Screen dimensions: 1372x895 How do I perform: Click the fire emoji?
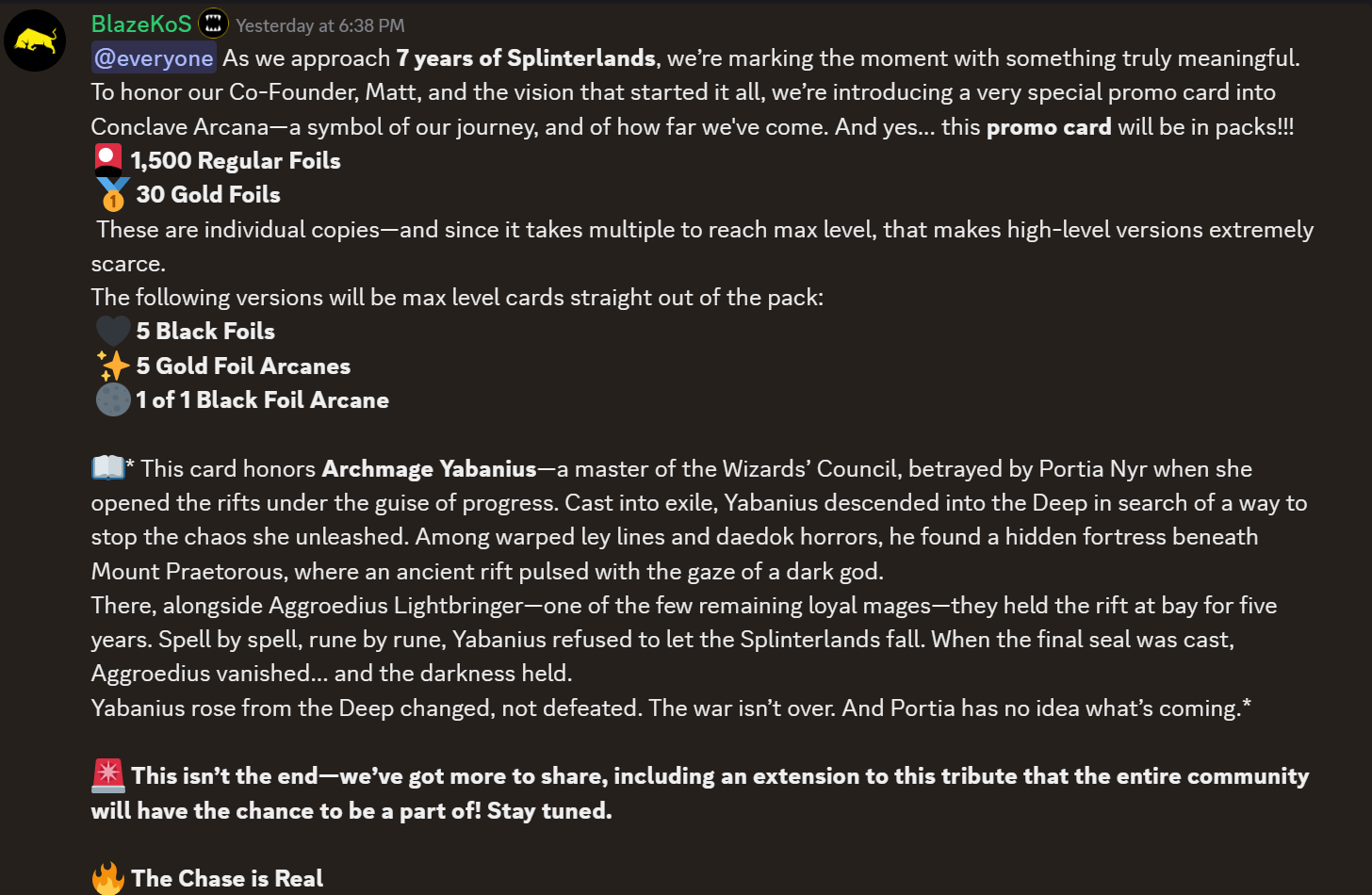108,878
